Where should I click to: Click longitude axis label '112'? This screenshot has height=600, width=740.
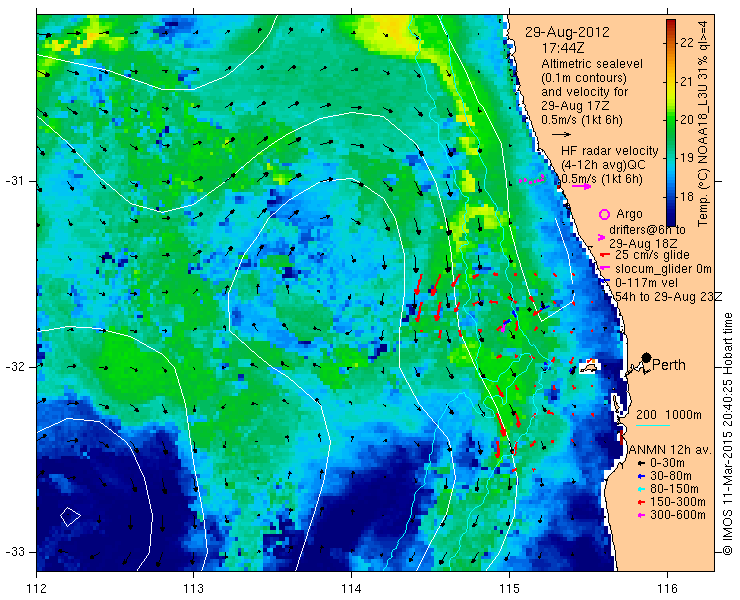coord(36,589)
